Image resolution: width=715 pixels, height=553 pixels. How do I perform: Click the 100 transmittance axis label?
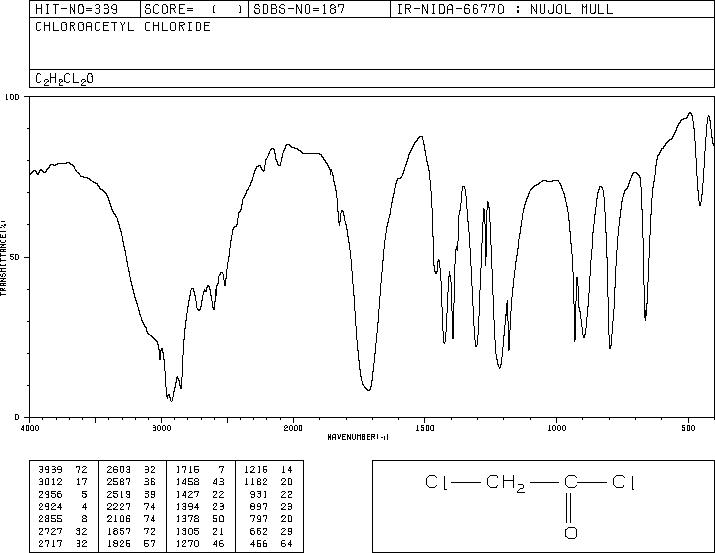tap(13, 97)
